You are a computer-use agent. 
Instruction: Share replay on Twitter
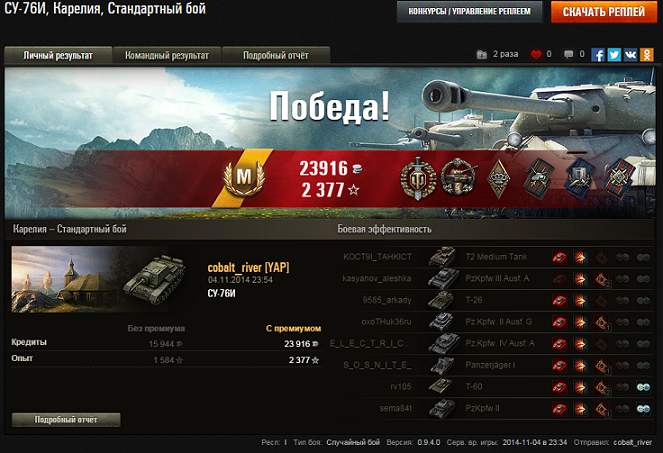click(614, 55)
